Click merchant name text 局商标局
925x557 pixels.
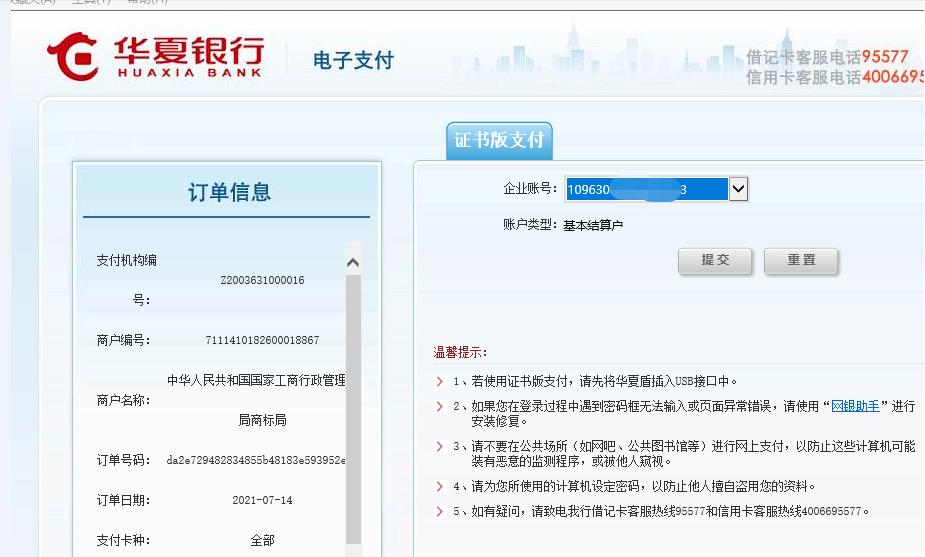tap(263, 420)
